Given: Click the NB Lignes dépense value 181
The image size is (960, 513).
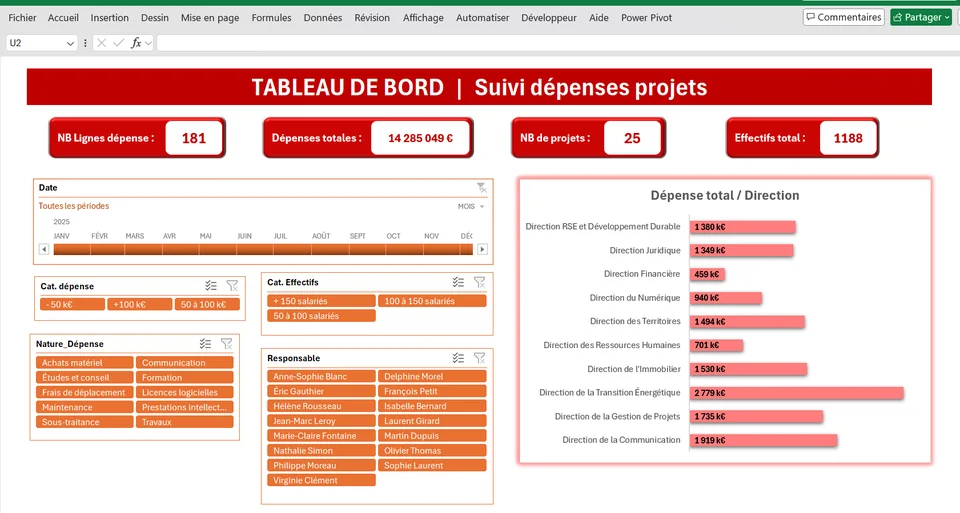Looking at the screenshot, I should coord(193,138).
